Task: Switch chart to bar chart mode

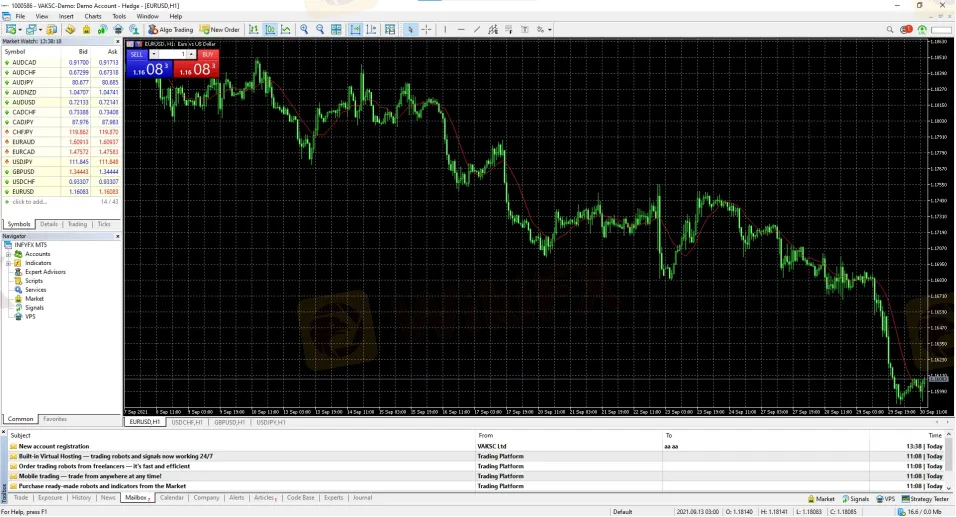Action: click(x=254, y=29)
